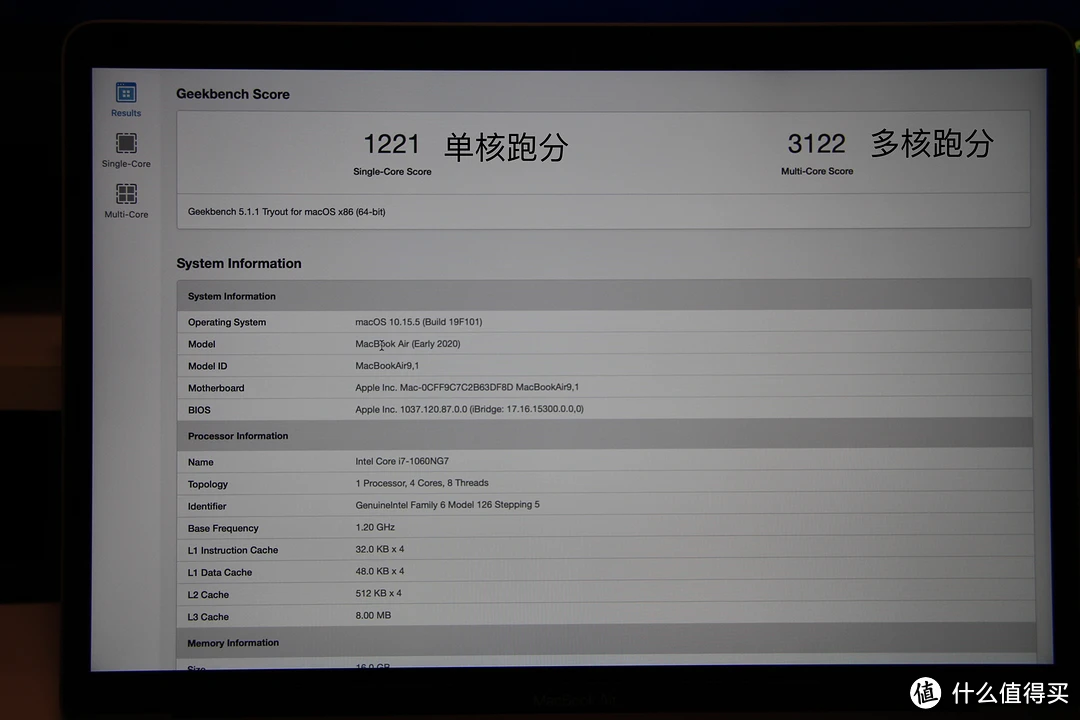Click 'Apple Inc. Mac-0CFF9C7C2B63DF8D' motherboard value
Screen dimensions: 1080x720
click(467, 387)
